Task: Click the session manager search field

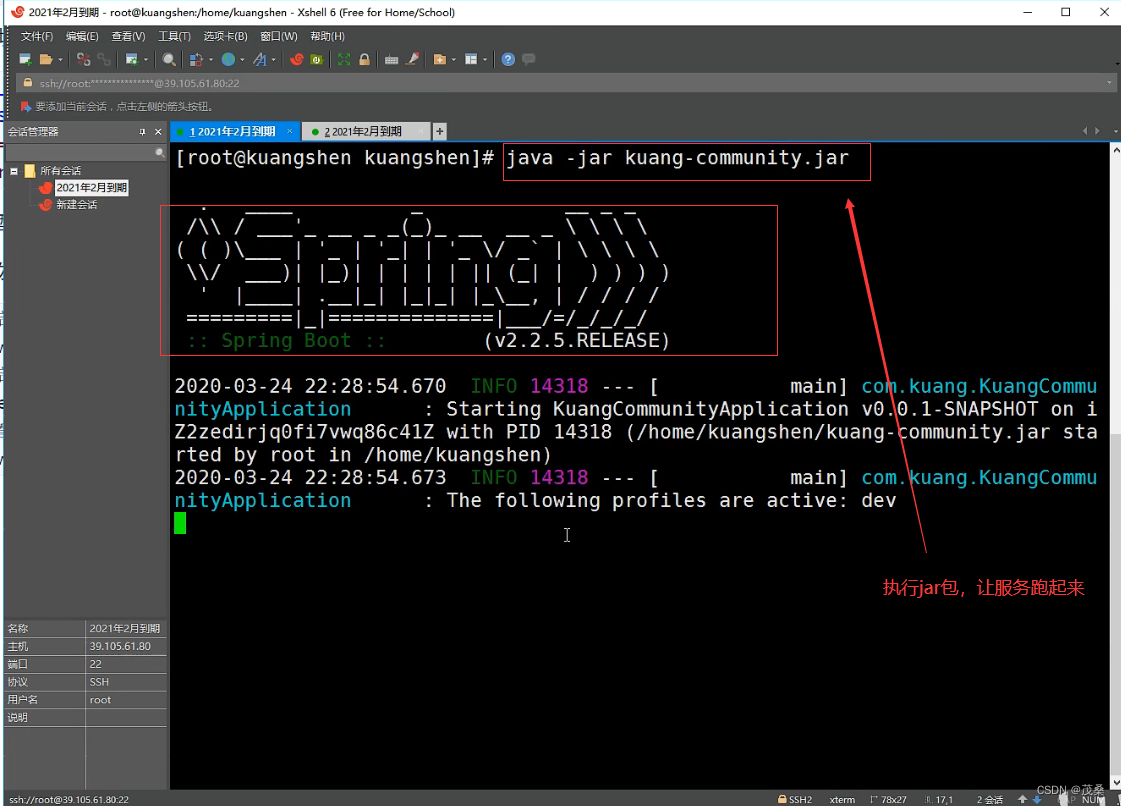Action: tap(80, 152)
